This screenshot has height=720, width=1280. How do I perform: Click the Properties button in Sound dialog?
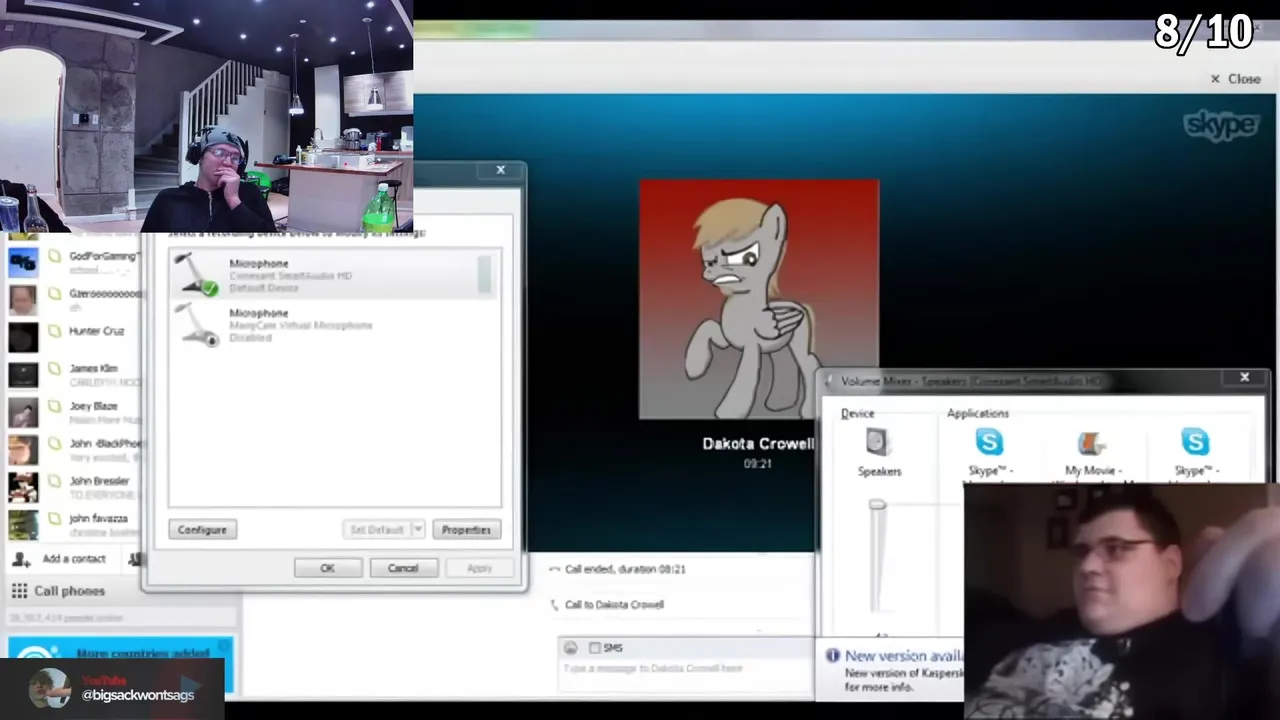[466, 530]
